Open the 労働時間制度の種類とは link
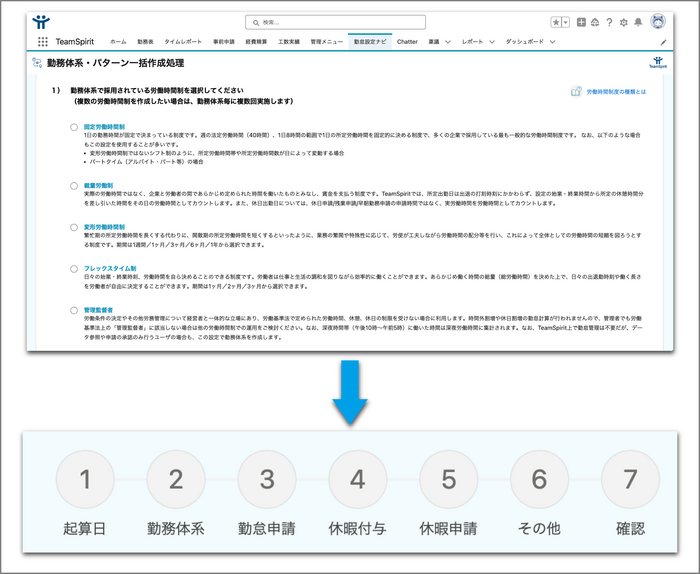Image resolution: width=700 pixels, height=574 pixels. (616, 92)
